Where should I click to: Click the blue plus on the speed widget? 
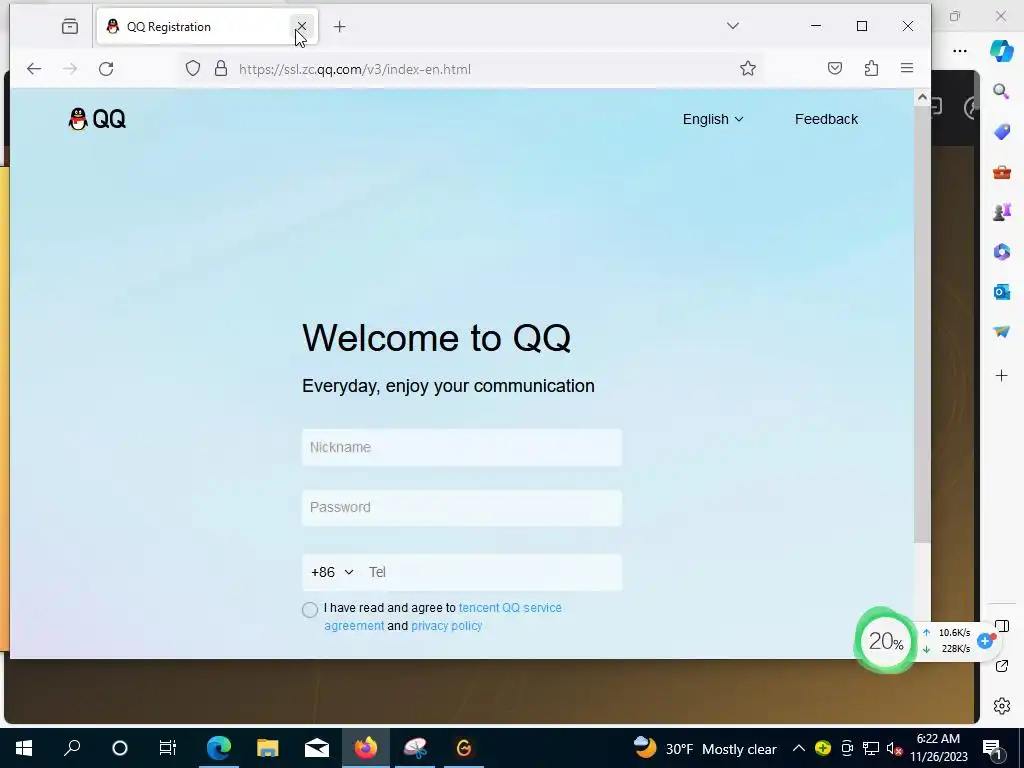tap(985, 641)
